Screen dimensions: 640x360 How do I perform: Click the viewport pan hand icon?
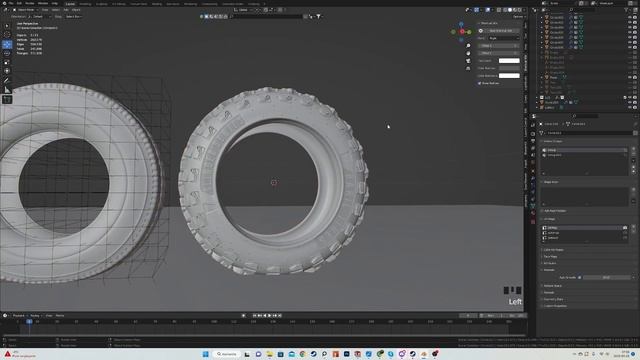[468, 53]
